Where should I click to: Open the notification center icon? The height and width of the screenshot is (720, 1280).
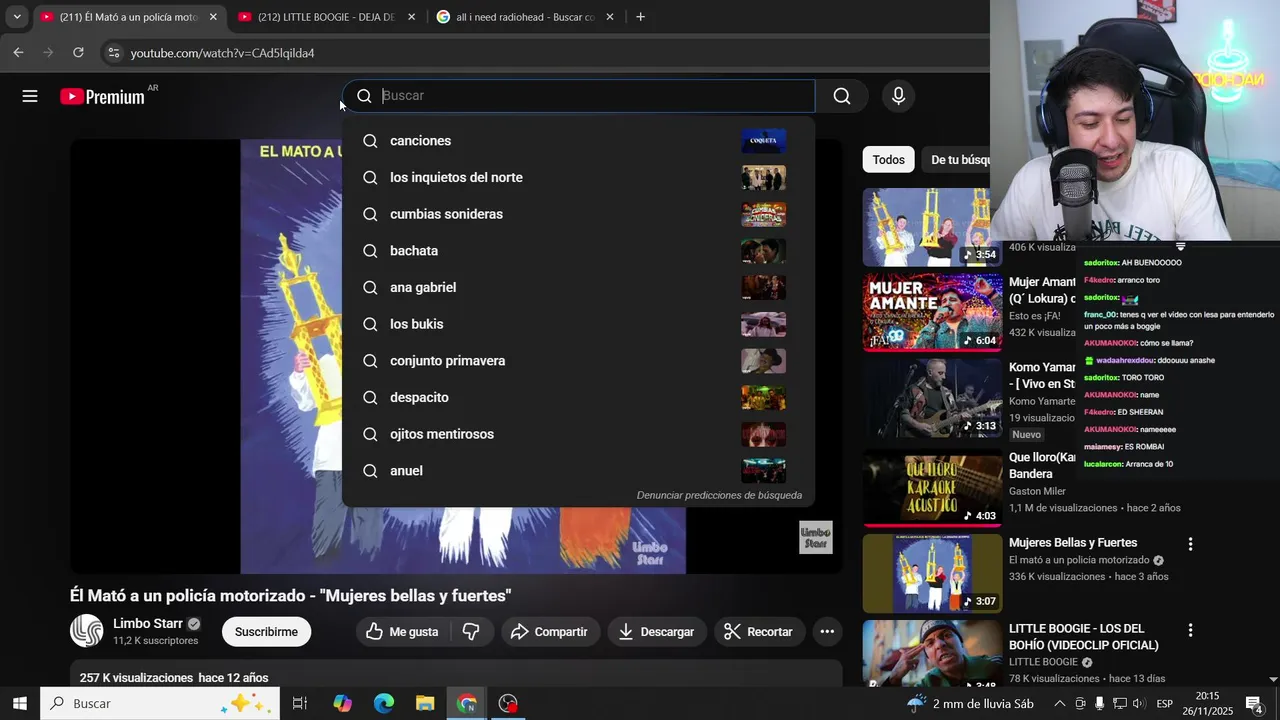(x=1254, y=704)
